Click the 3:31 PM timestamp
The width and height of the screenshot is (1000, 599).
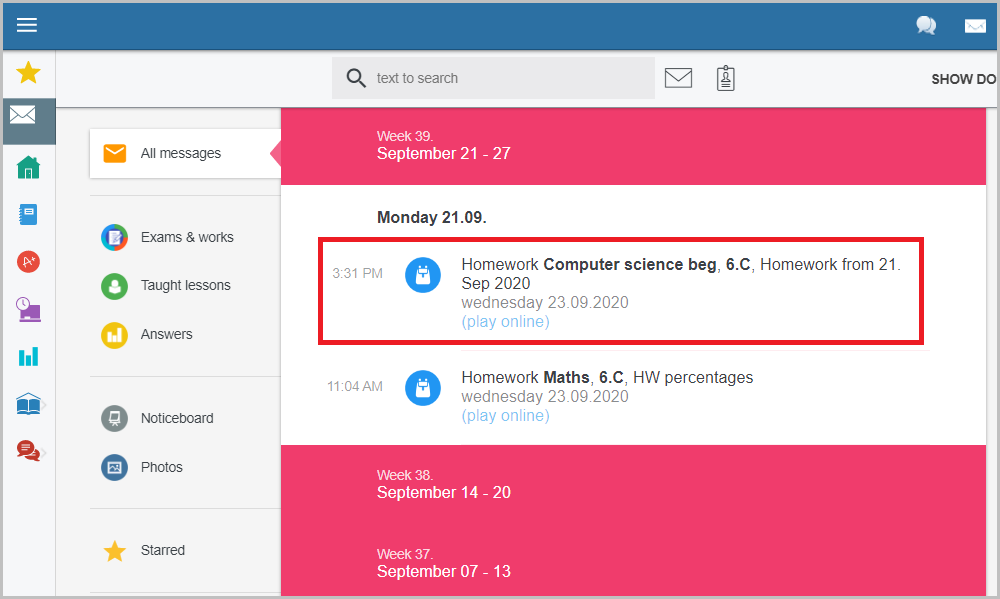(x=357, y=273)
